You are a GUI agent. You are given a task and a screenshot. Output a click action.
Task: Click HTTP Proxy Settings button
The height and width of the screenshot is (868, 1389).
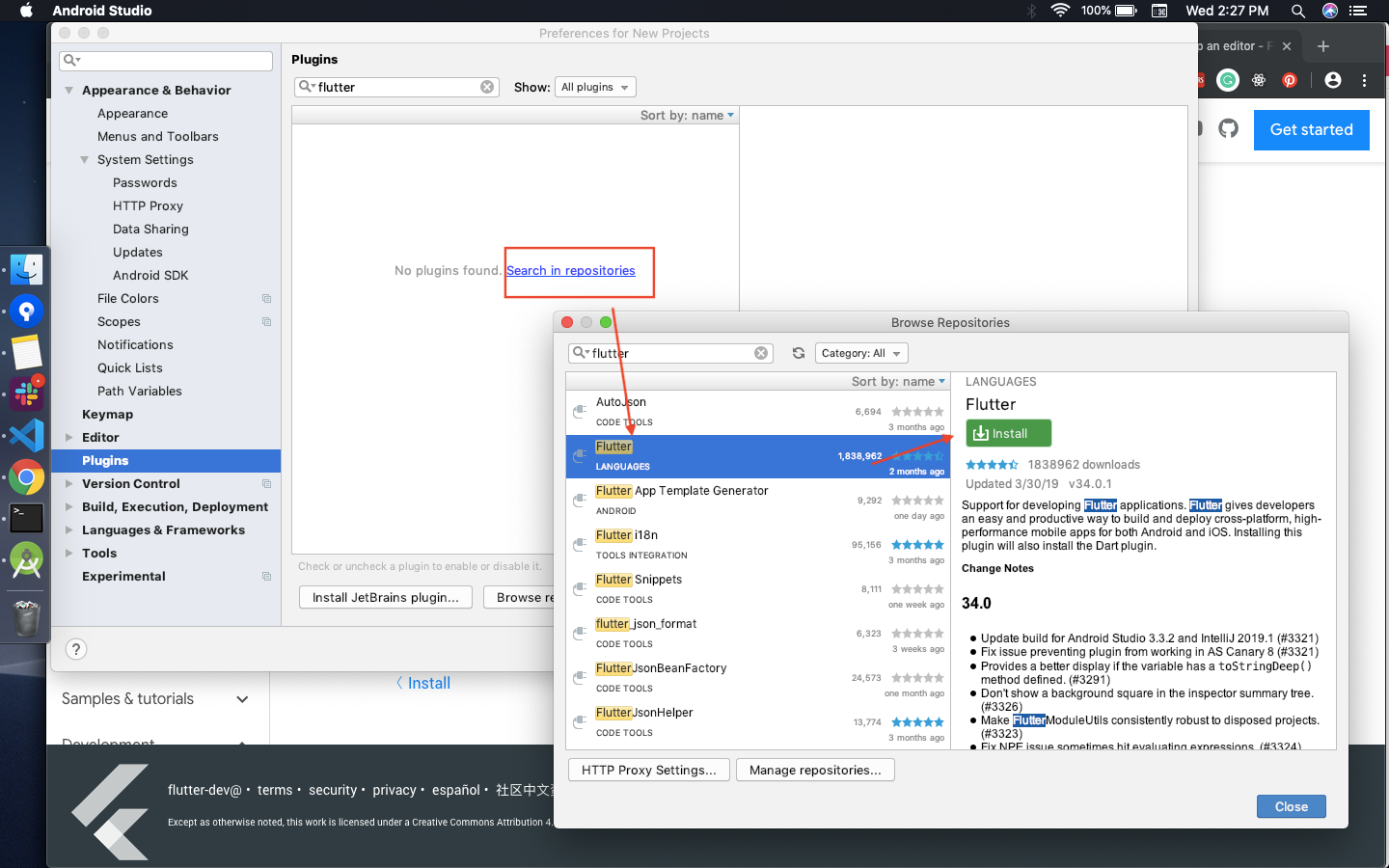click(x=648, y=770)
